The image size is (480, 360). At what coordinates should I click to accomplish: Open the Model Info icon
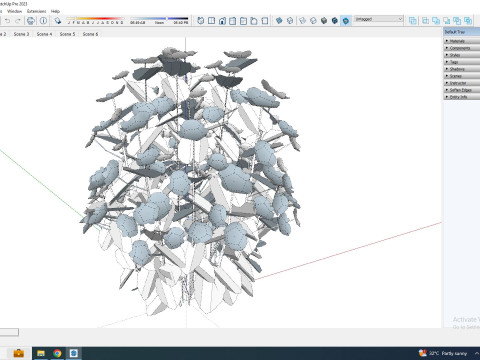pos(43,21)
